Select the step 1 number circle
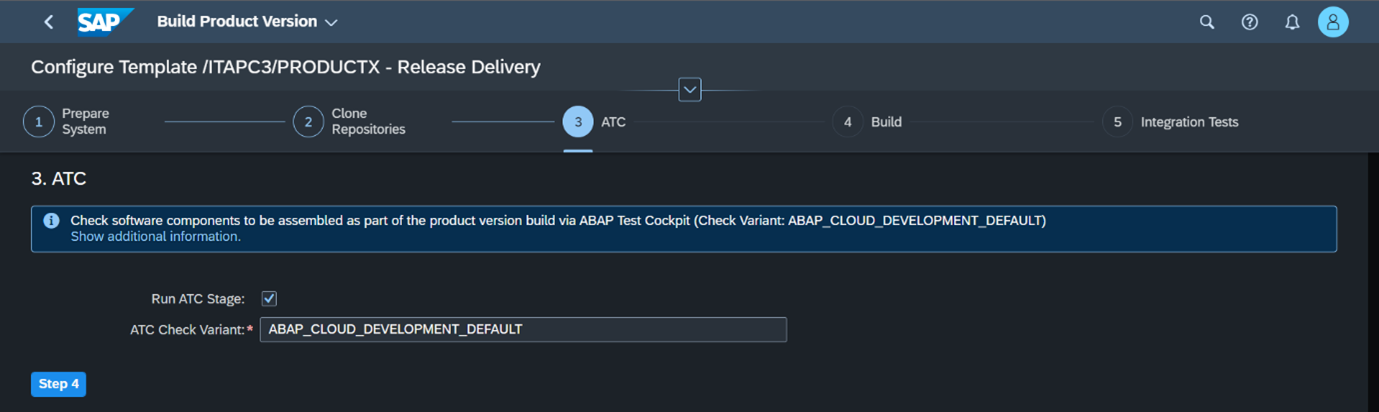1379x412 pixels. point(38,122)
